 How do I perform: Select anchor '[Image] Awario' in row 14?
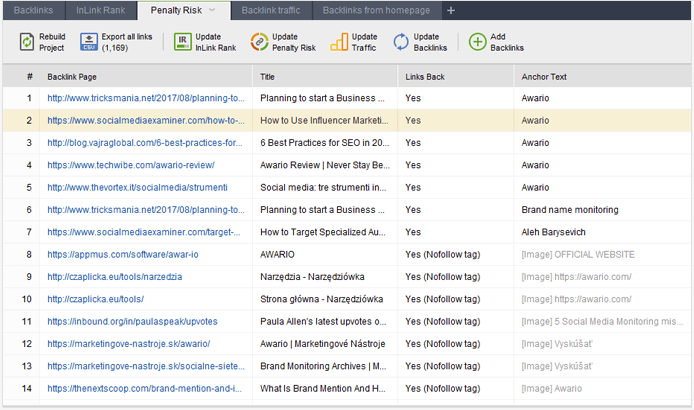(x=551, y=388)
